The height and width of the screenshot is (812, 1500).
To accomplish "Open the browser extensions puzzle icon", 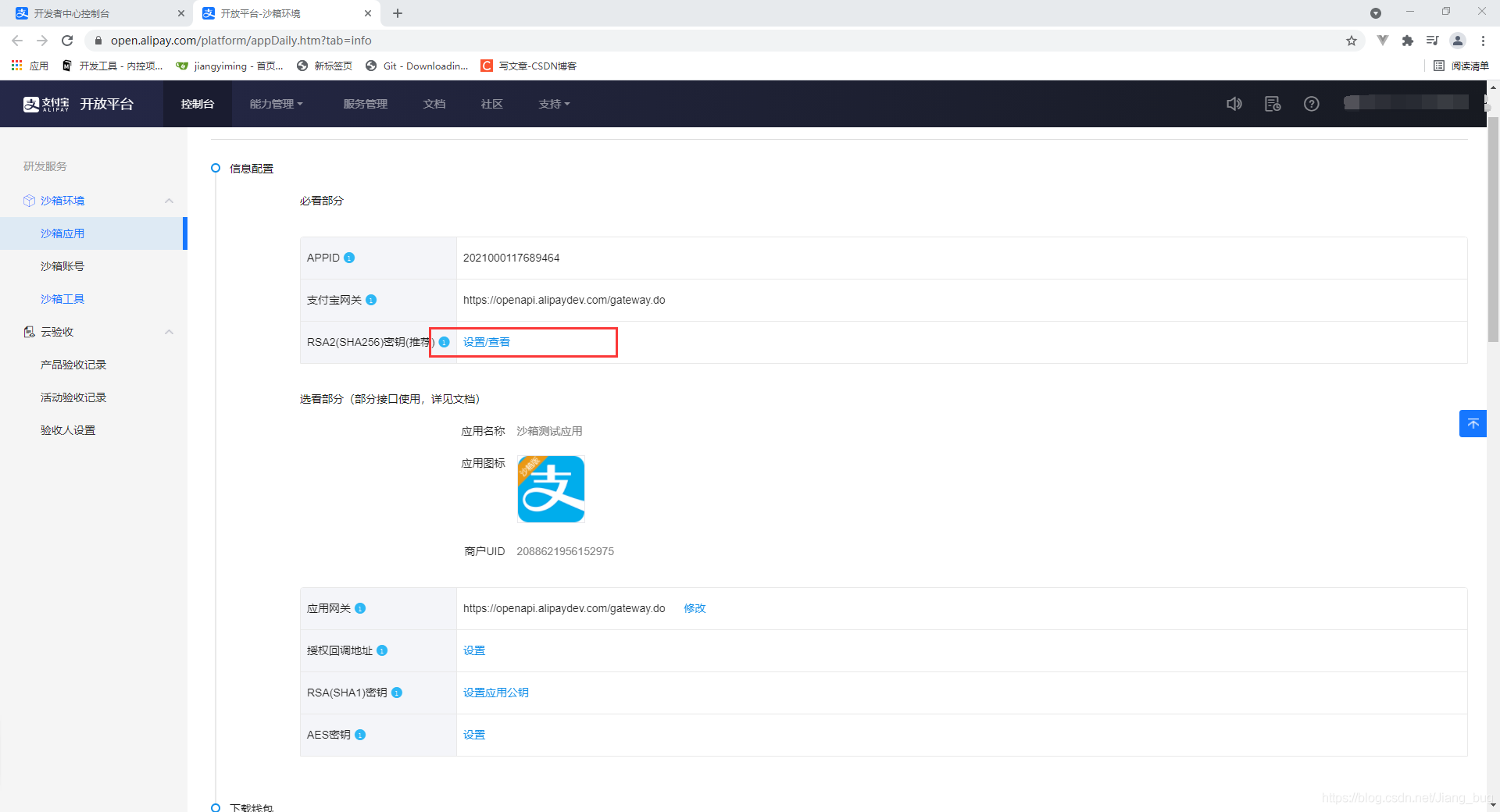I will tap(1408, 41).
